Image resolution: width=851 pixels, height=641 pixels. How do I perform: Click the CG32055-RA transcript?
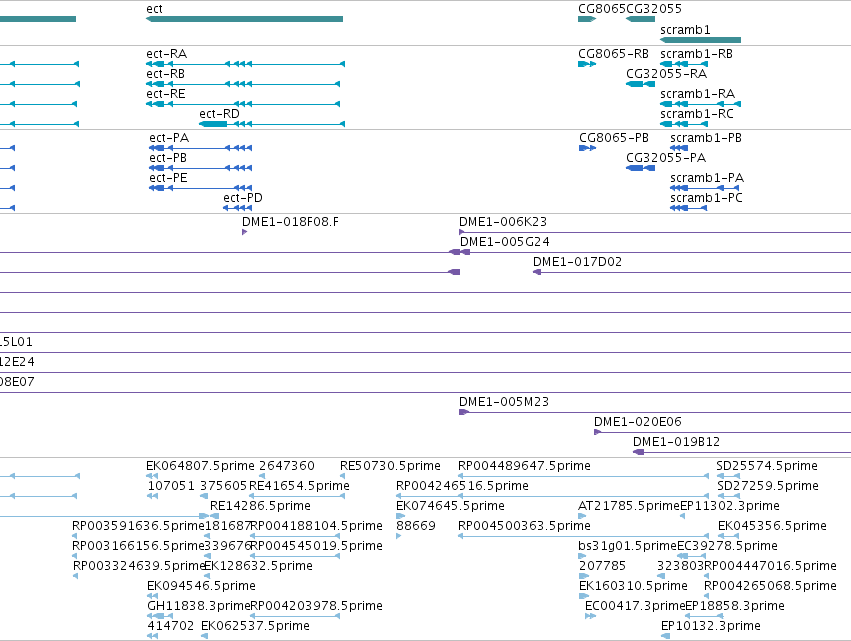coord(640,84)
